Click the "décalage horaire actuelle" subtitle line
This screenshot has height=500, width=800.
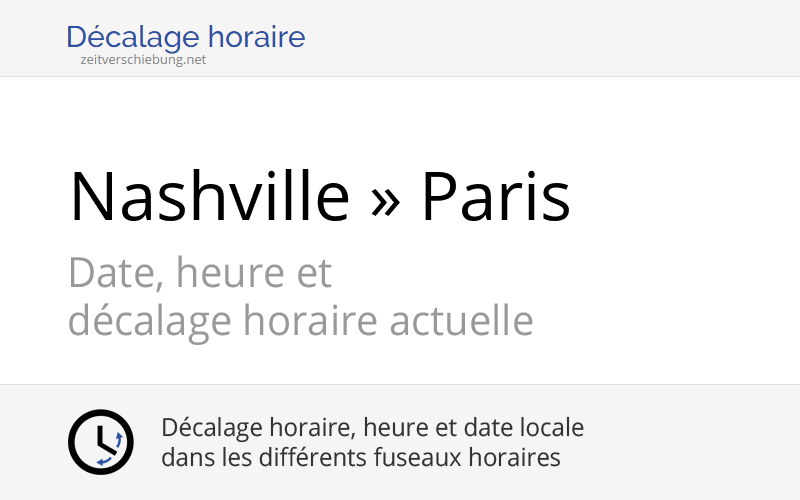pyautogui.click(x=300, y=322)
